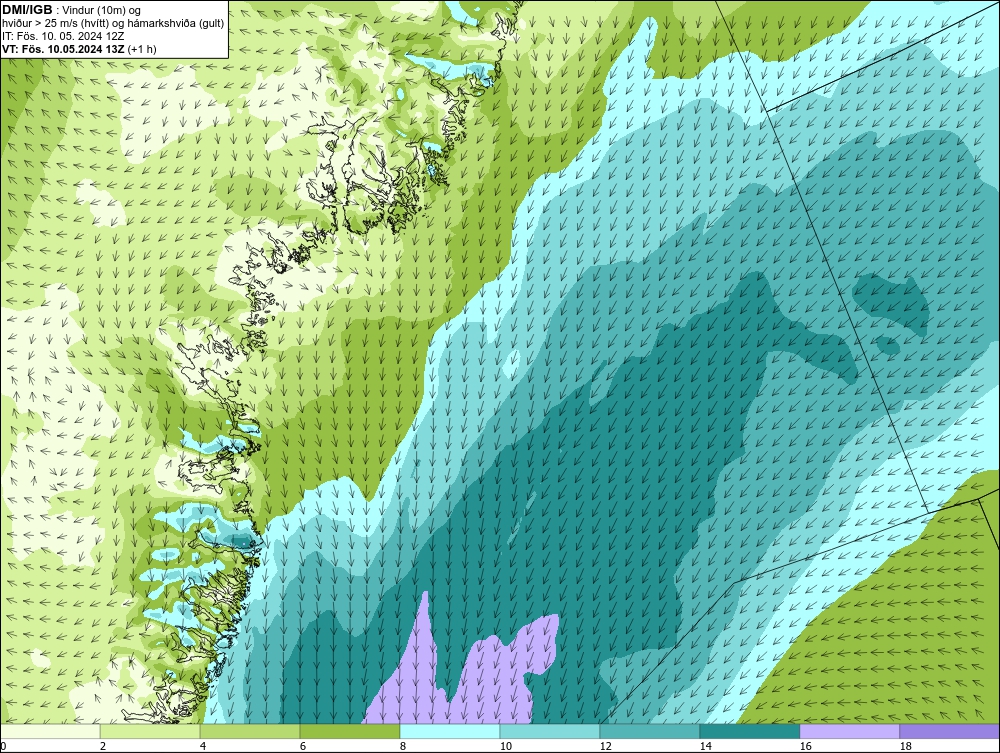
Task: Click the legend scale label 2
Action: tap(103, 746)
